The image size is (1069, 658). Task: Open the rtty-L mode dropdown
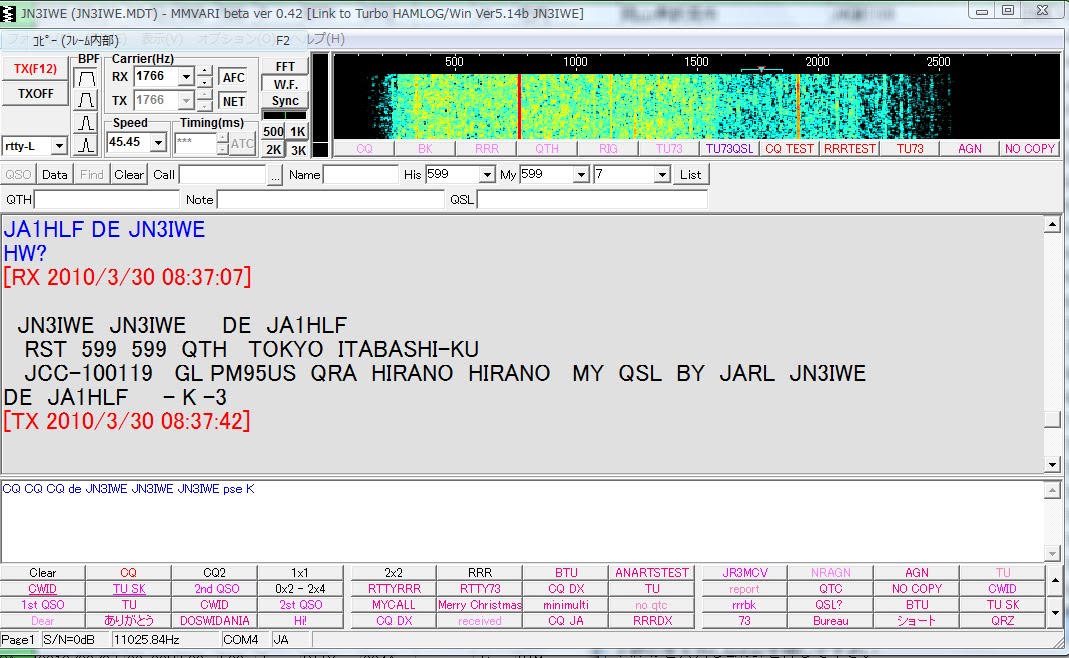coord(59,146)
